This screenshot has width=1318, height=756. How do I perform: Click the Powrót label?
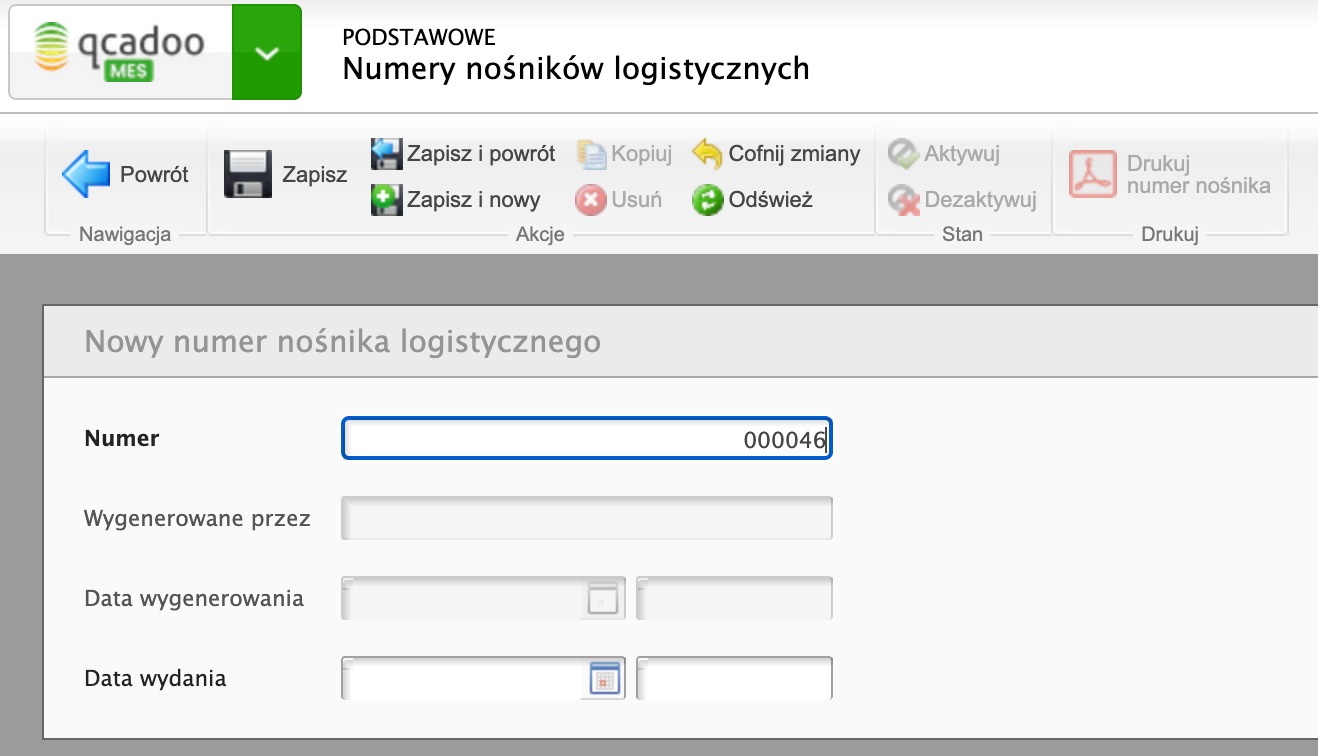coord(154,175)
